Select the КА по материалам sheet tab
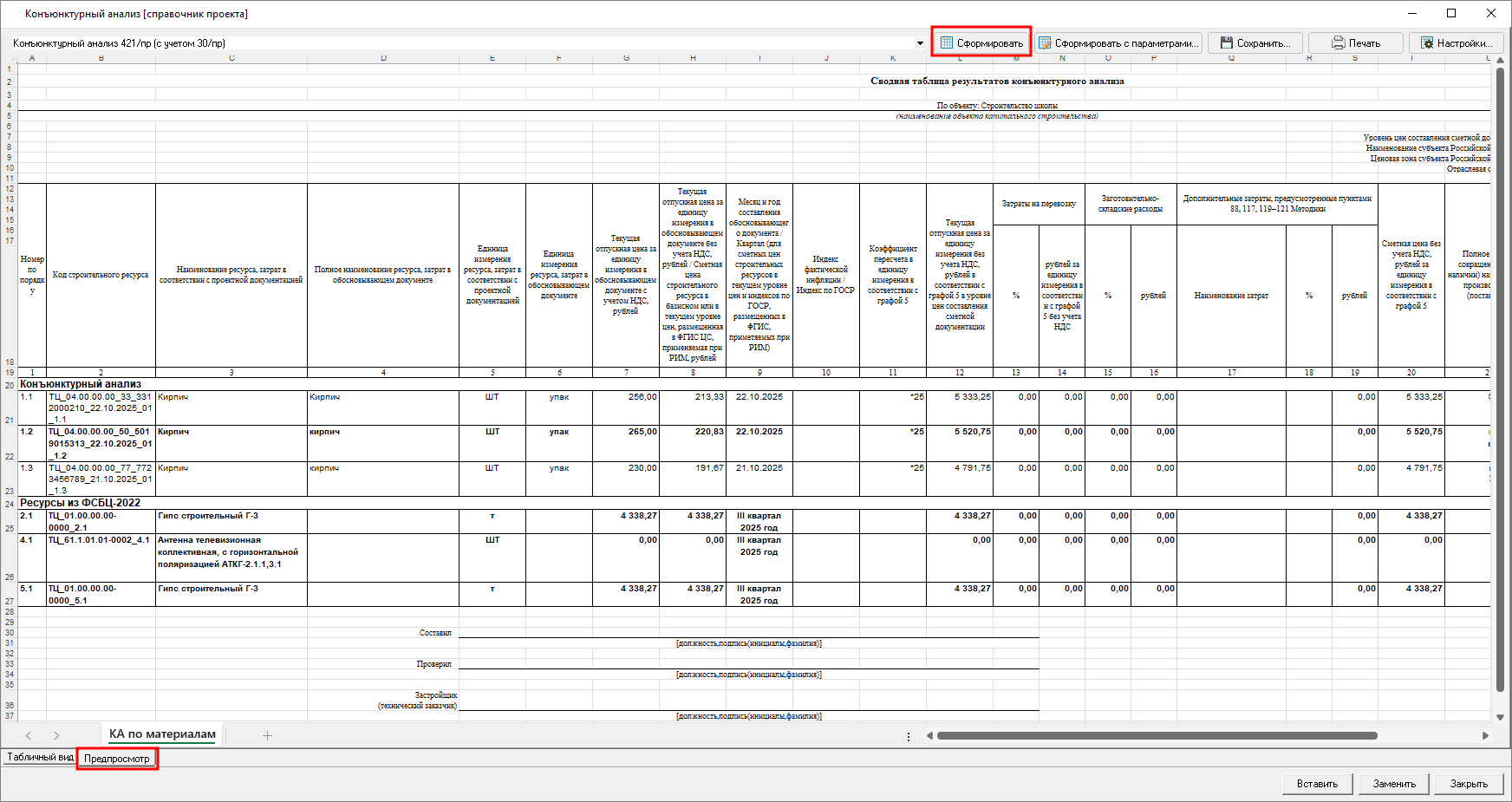The image size is (1512, 802). coord(162,734)
